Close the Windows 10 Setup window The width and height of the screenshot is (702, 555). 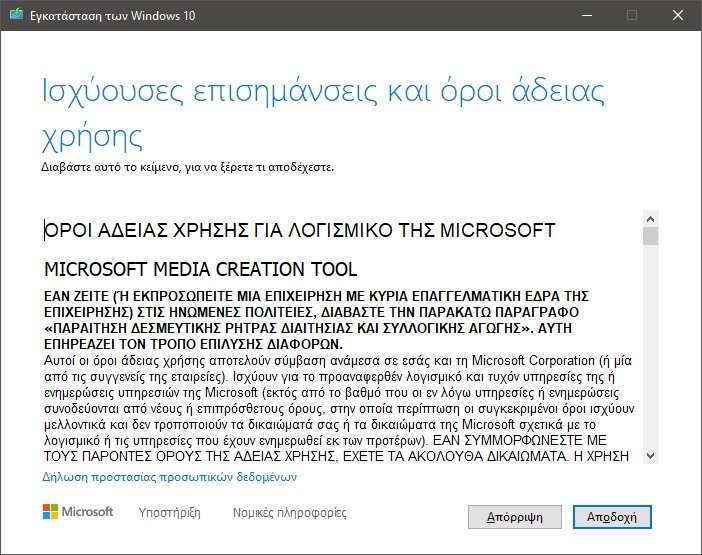coord(677,15)
